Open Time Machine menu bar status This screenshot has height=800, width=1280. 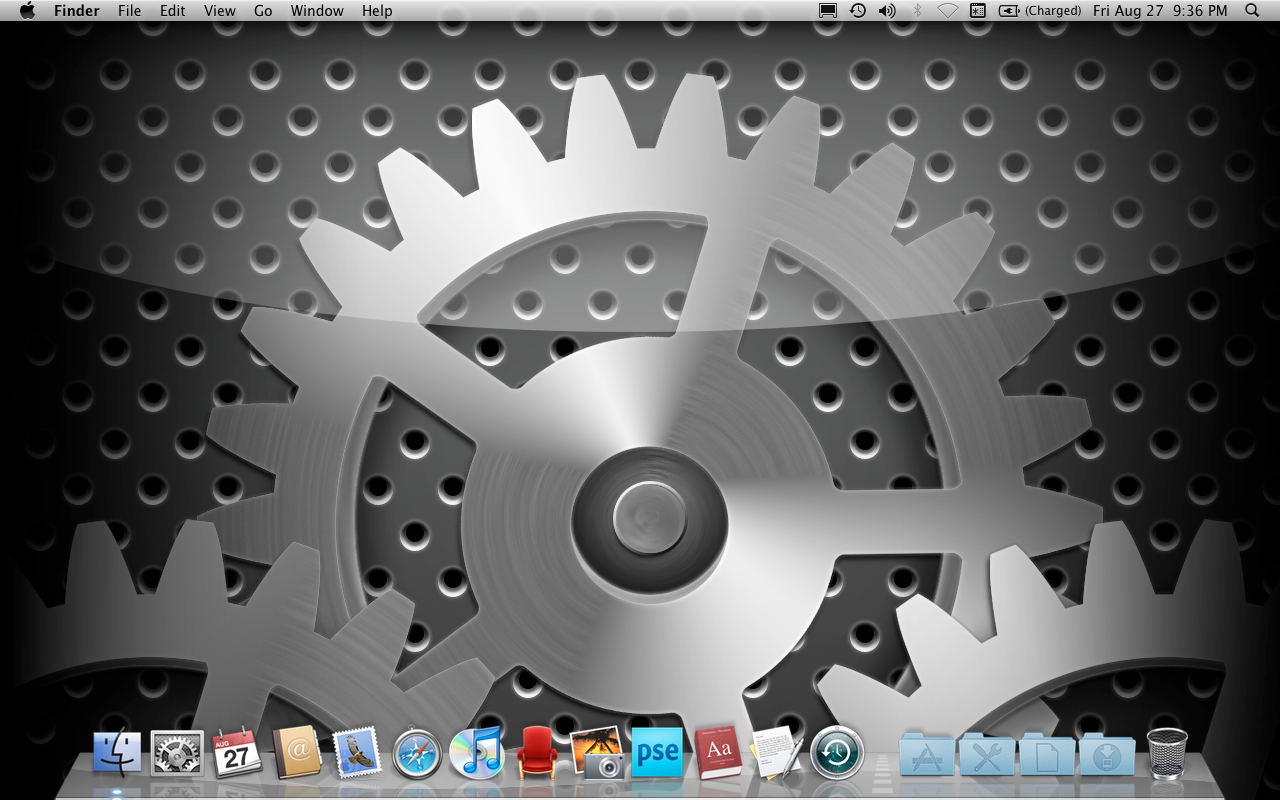pos(858,11)
